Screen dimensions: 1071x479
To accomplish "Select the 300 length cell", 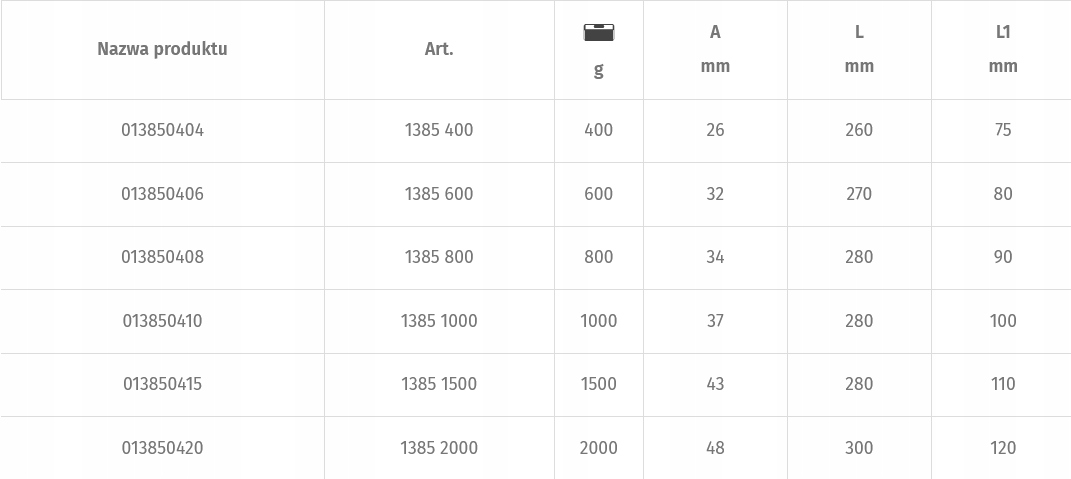I will click(859, 448).
